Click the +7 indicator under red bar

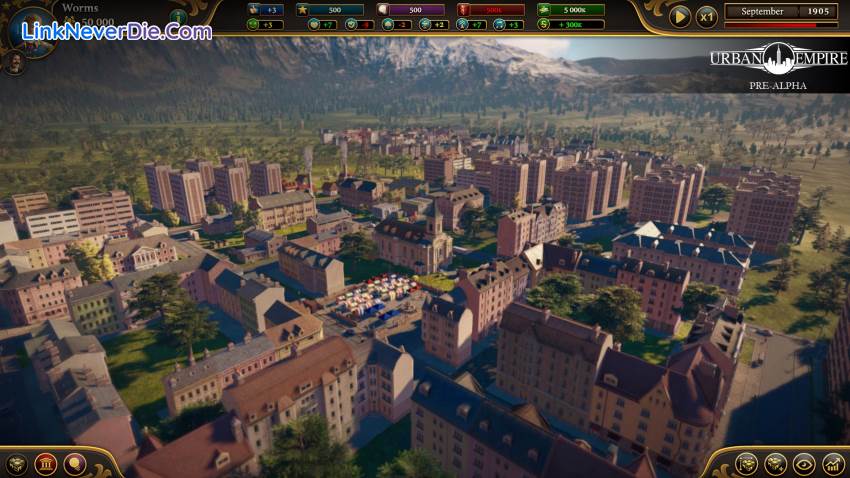click(471, 24)
